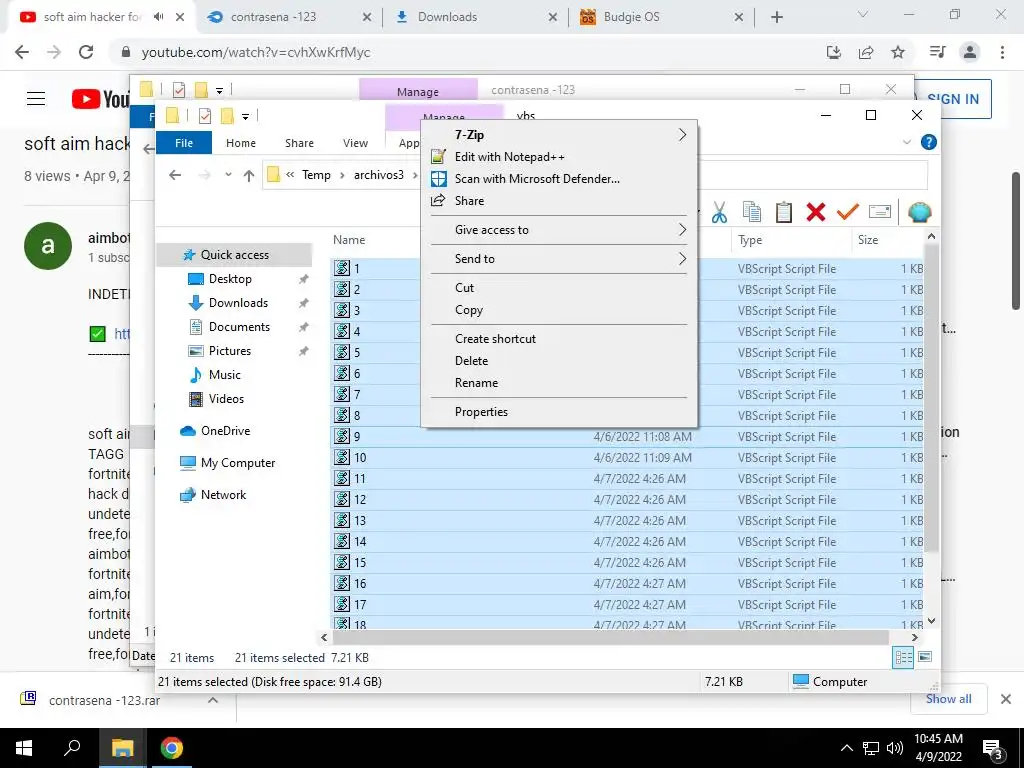Choose Copy from the context menu
This screenshot has width=1024, height=768.
[x=469, y=310]
